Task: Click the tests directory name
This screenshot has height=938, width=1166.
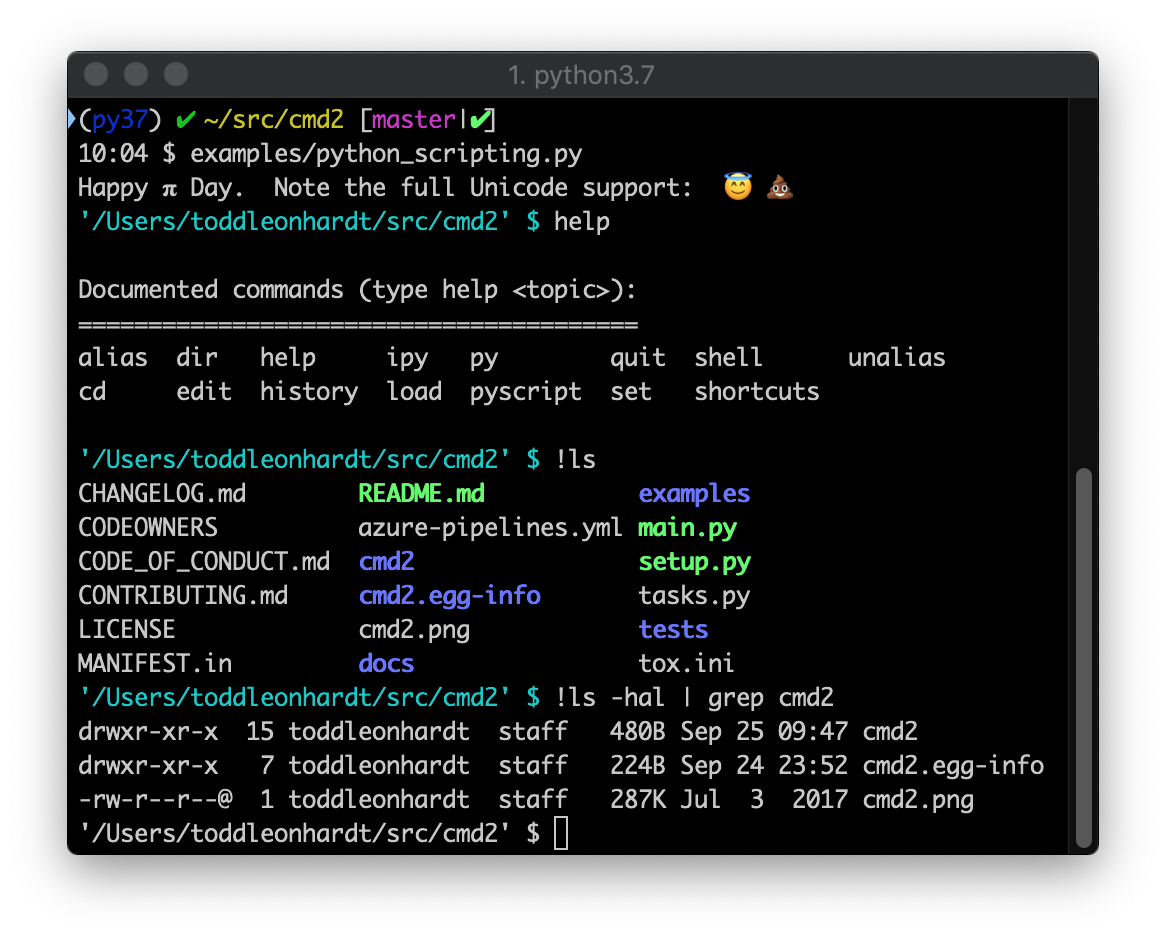Action: coord(673,629)
